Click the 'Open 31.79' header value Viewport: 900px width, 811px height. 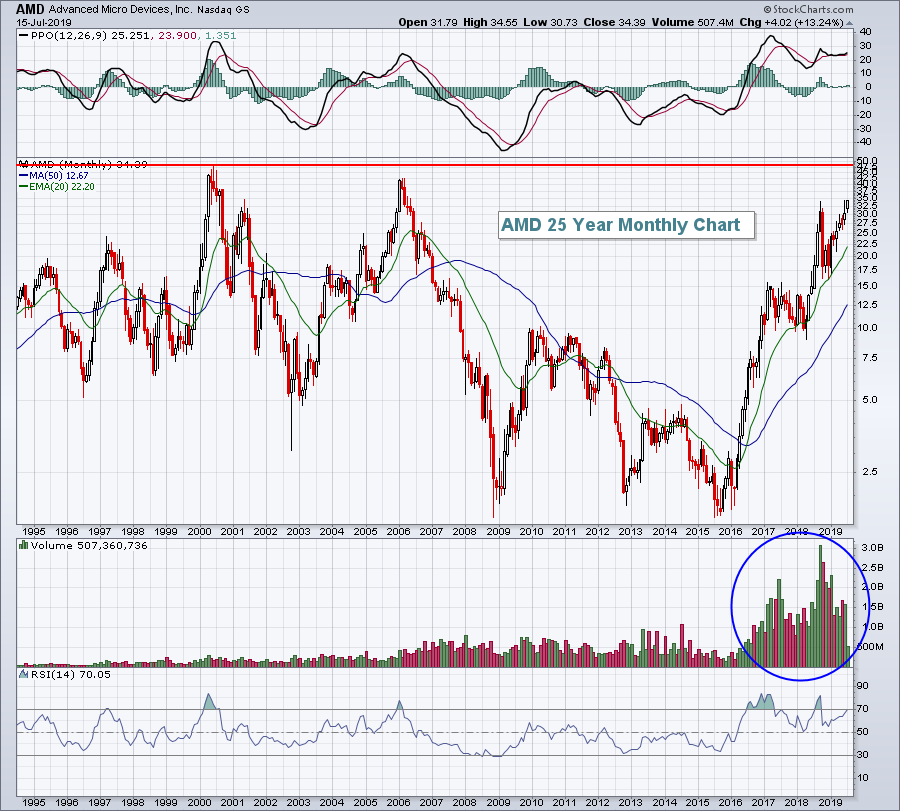click(428, 22)
